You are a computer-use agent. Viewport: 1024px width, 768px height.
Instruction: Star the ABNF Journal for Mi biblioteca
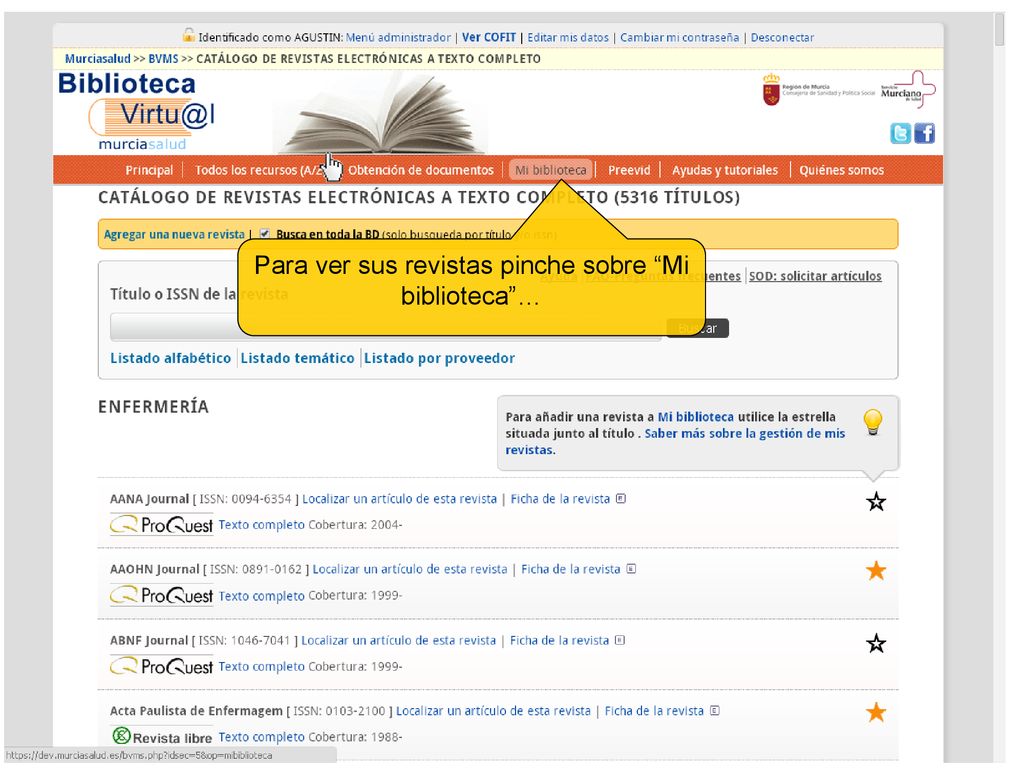876,643
